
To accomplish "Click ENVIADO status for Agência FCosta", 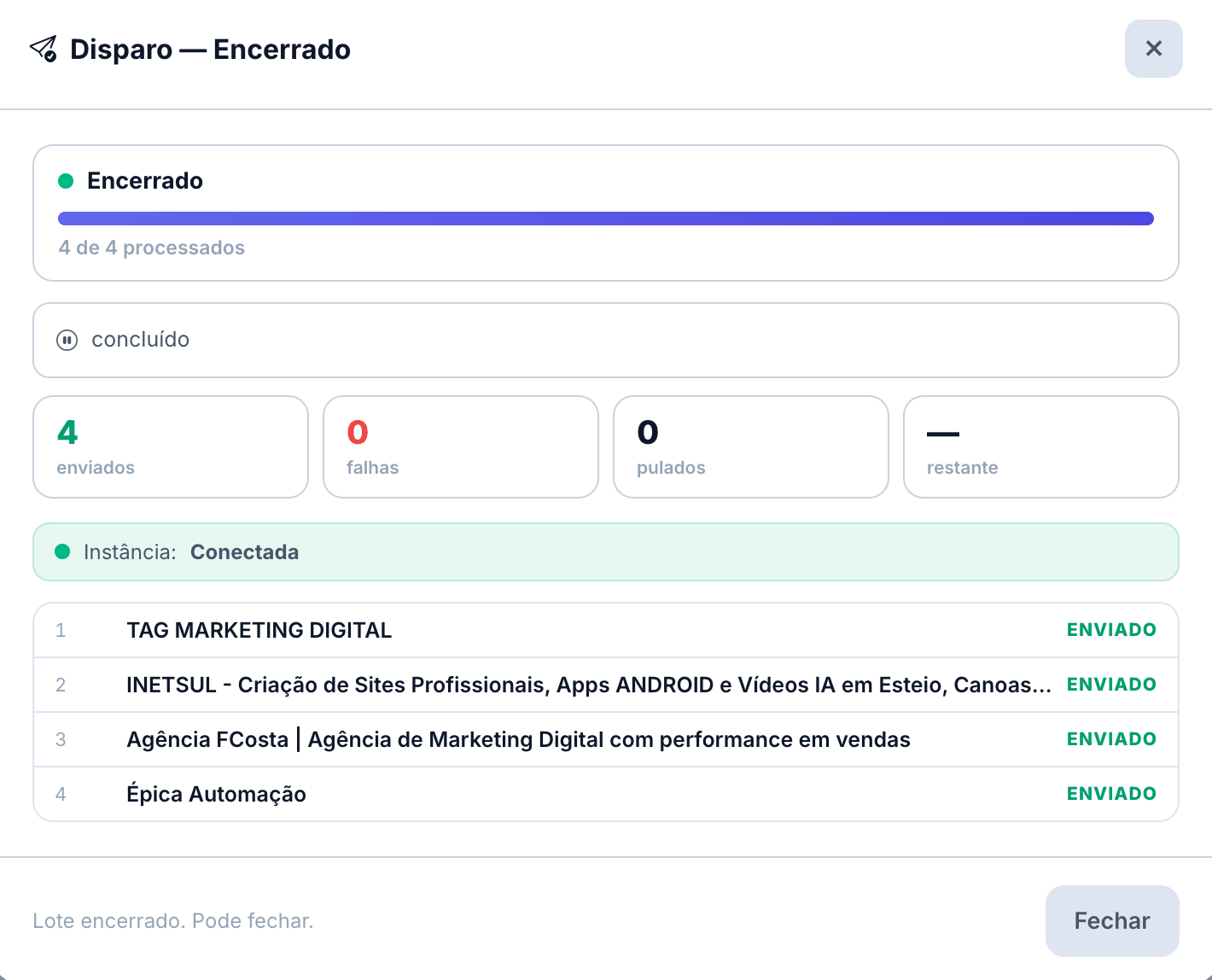I will [1111, 739].
